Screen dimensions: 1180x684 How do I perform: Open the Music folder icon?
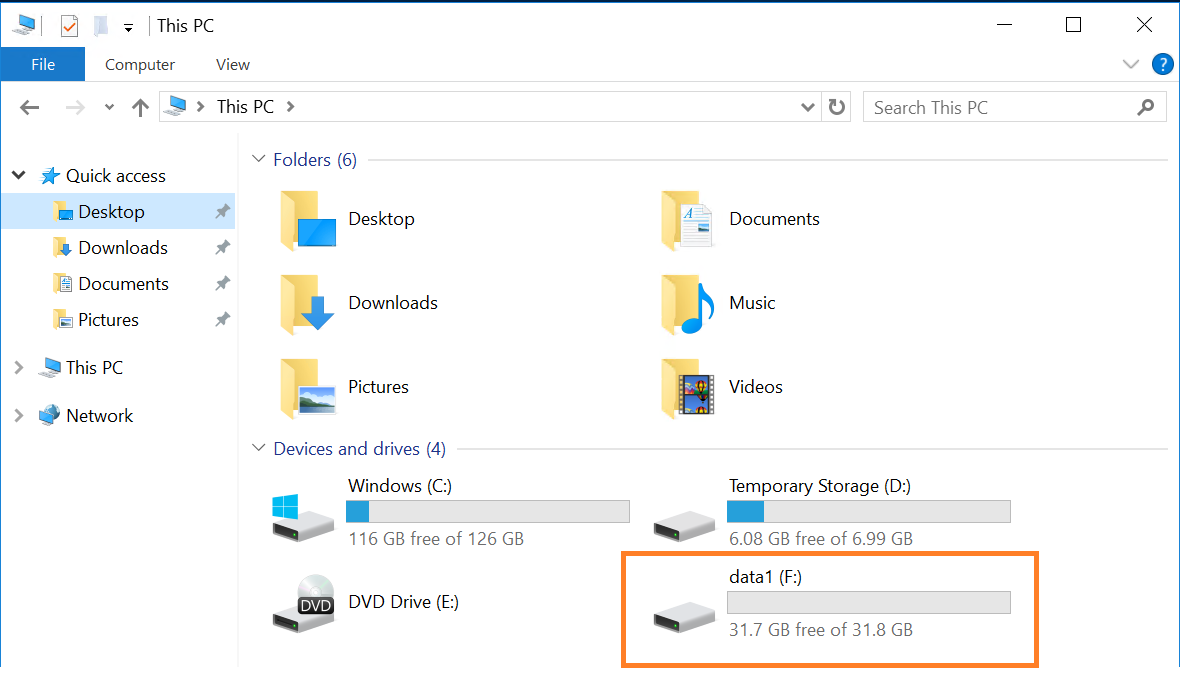click(688, 303)
